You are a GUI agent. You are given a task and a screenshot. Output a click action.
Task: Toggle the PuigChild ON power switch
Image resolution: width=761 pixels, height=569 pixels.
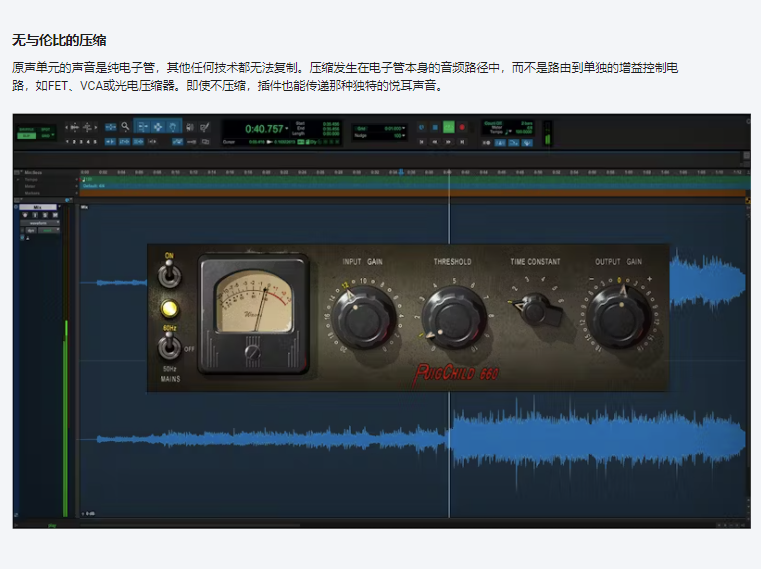[170, 274]
